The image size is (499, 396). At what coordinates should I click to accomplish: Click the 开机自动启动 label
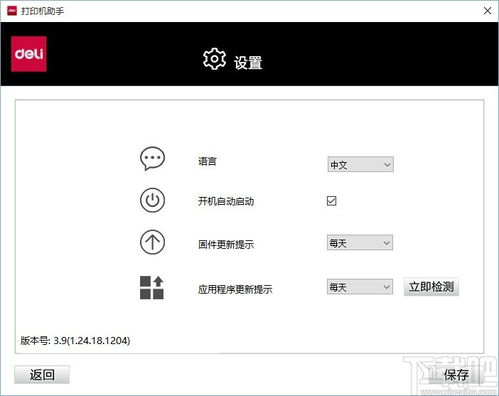(x=226, y=201)
